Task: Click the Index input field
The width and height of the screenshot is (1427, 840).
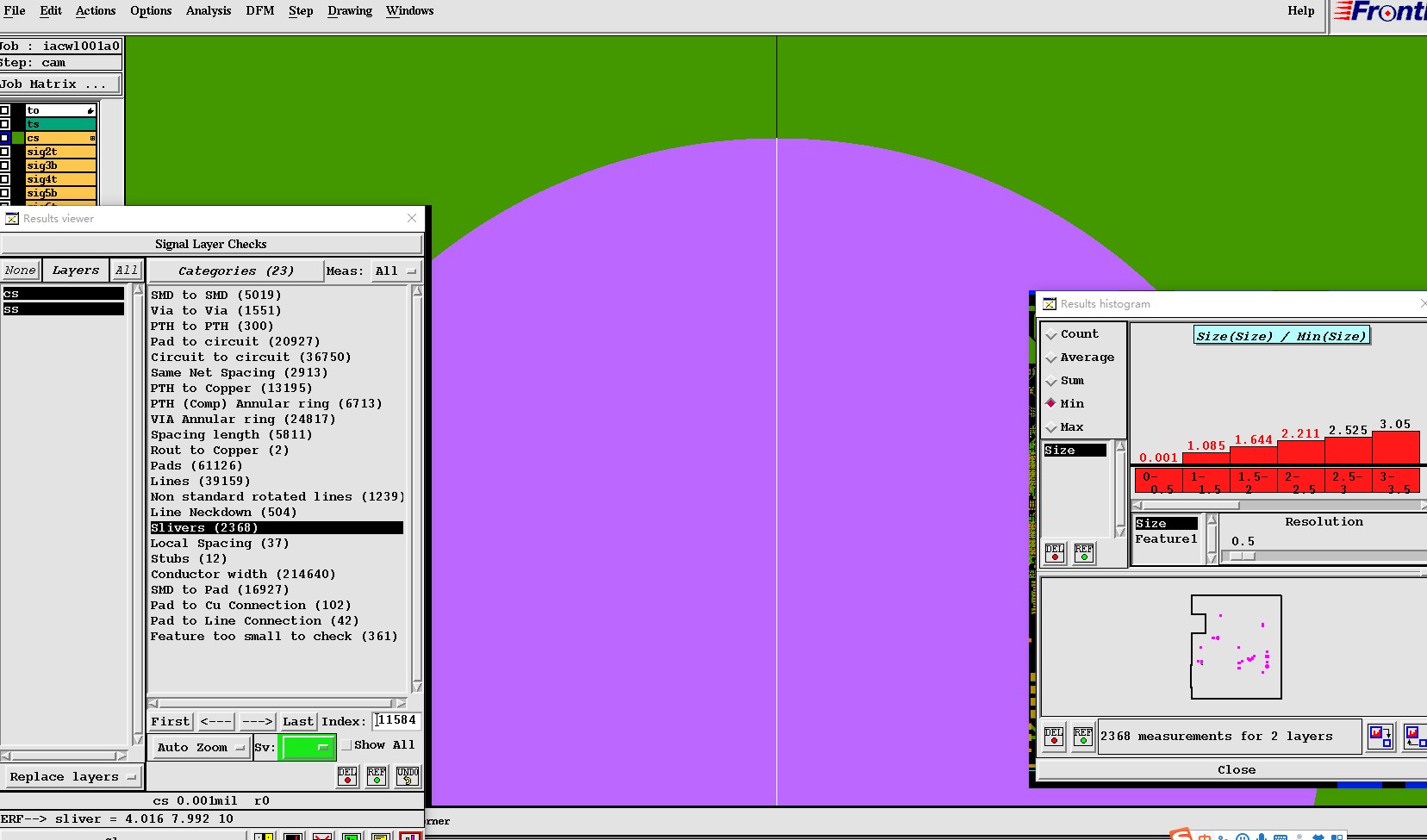Action: 397,721
